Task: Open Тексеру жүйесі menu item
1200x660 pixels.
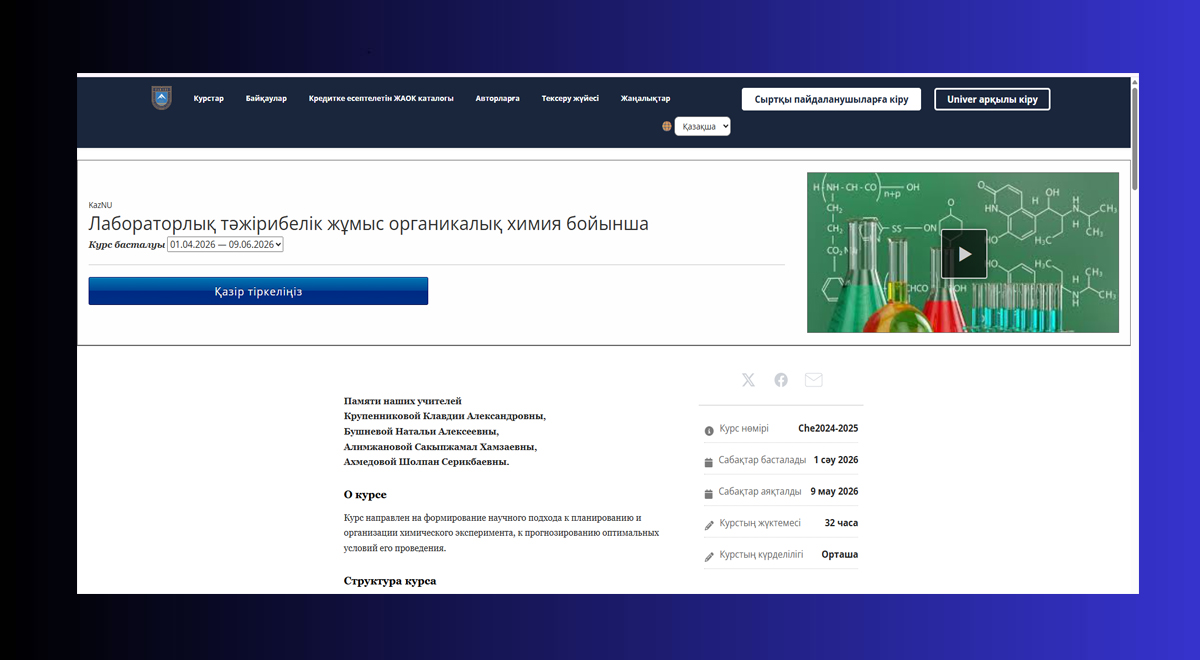Action: (x=570, y=98)
